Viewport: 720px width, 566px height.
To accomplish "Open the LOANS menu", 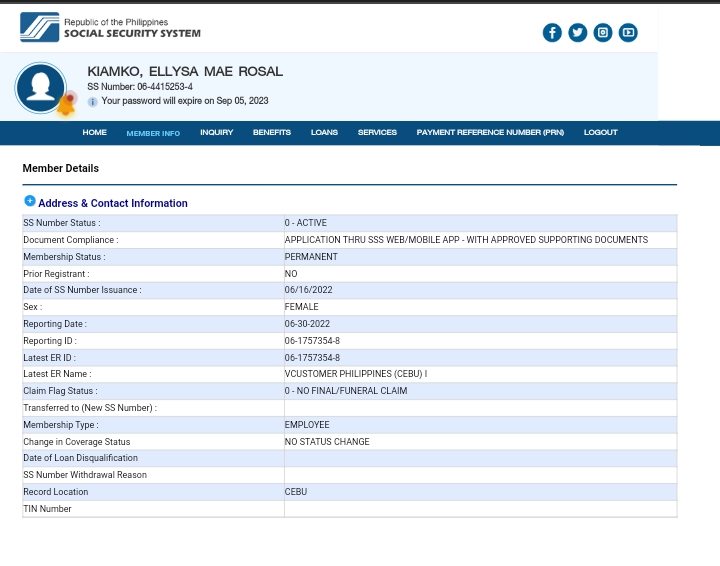I will pos(324,133).
